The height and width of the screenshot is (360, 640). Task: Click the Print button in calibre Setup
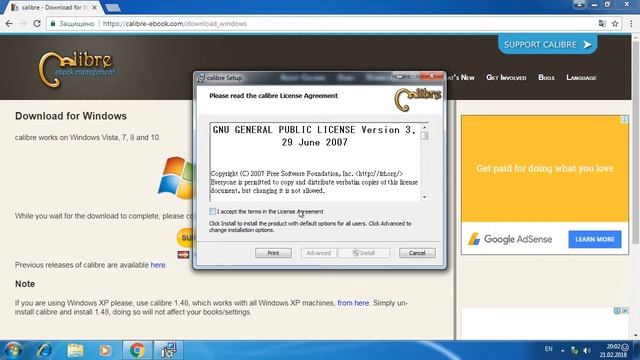pyautogui.click(x=273, y=253)
